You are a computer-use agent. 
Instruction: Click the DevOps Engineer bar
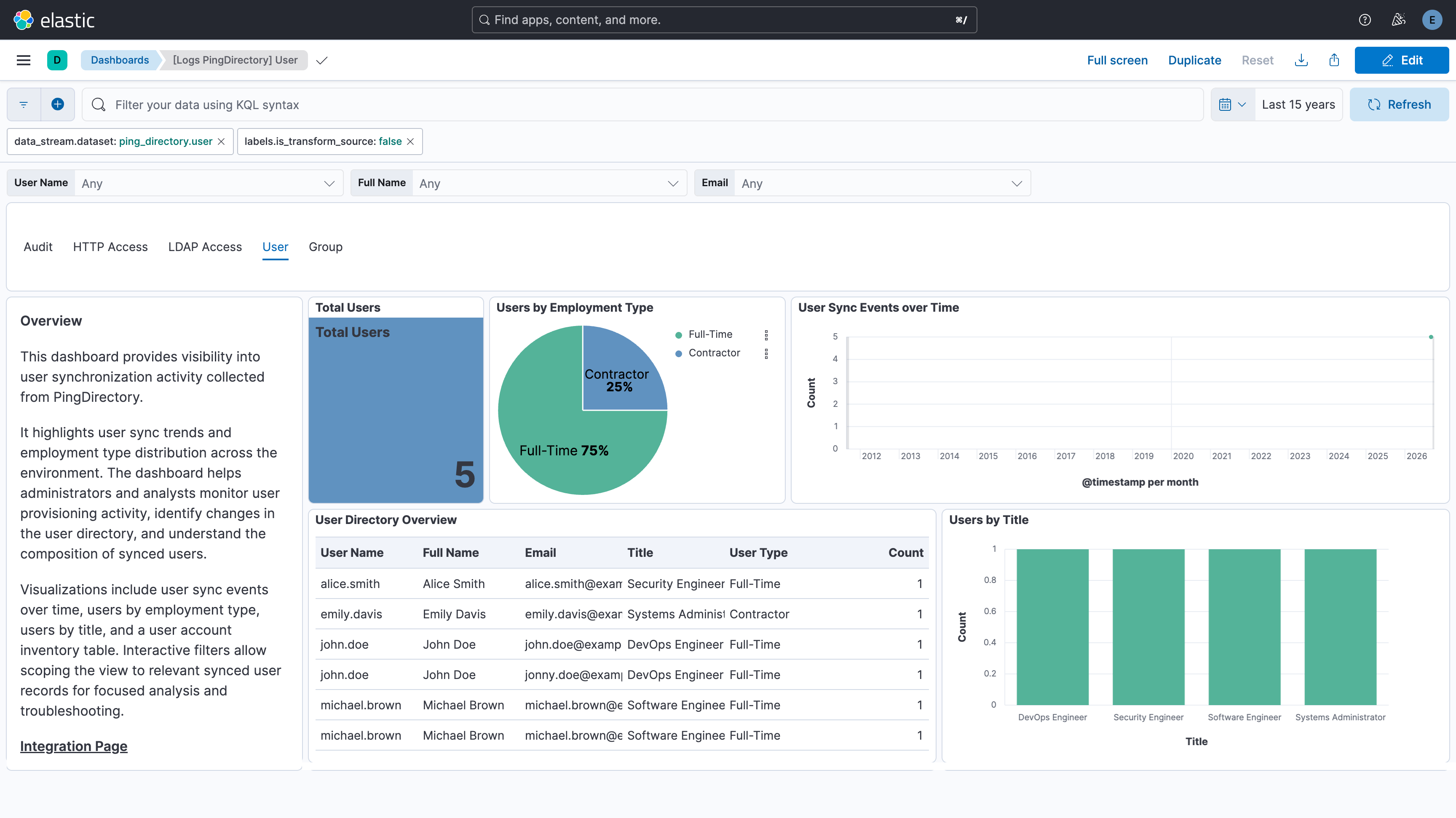[1052, 626]
